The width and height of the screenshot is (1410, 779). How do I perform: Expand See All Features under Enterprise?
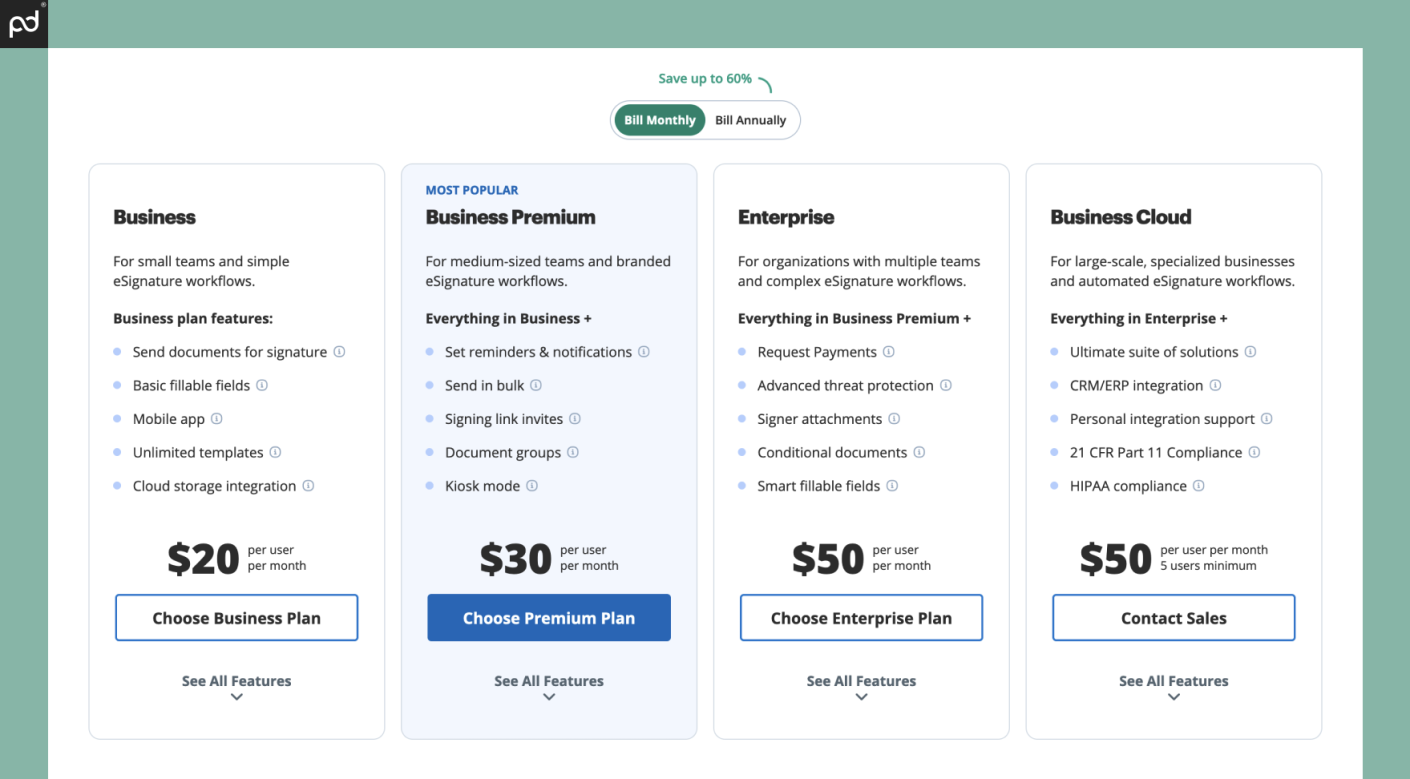click(x=861, y=681)
